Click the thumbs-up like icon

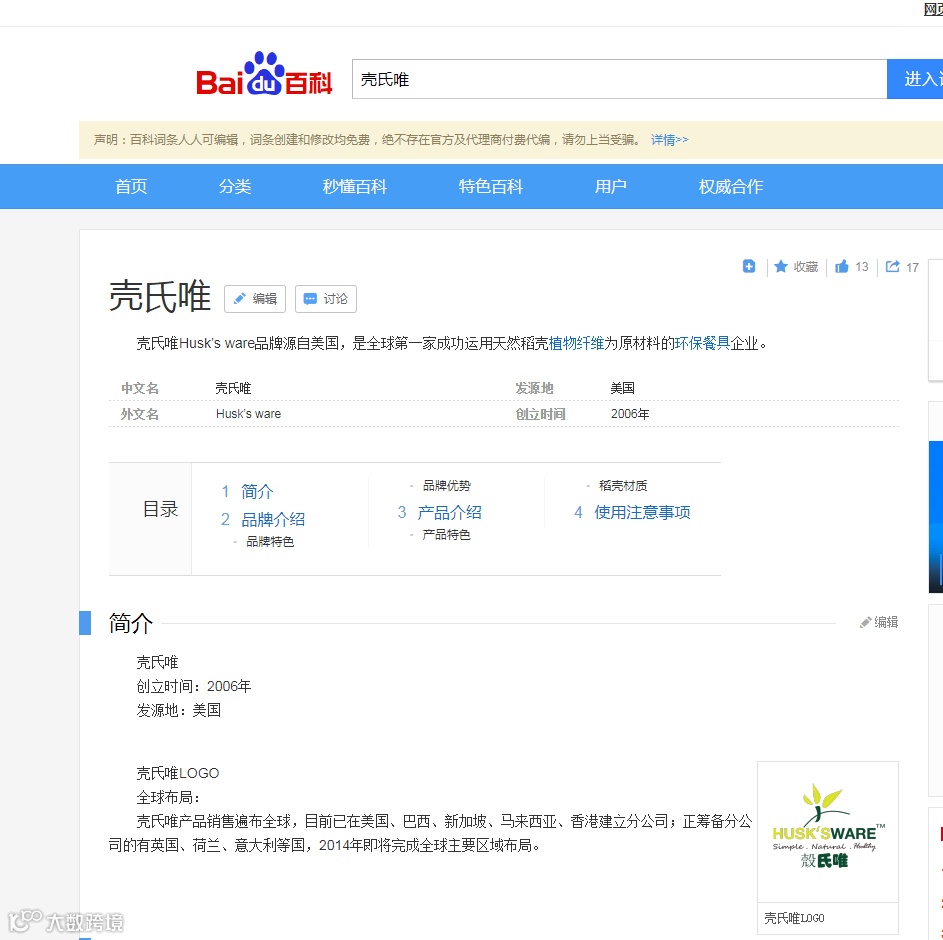842,266
